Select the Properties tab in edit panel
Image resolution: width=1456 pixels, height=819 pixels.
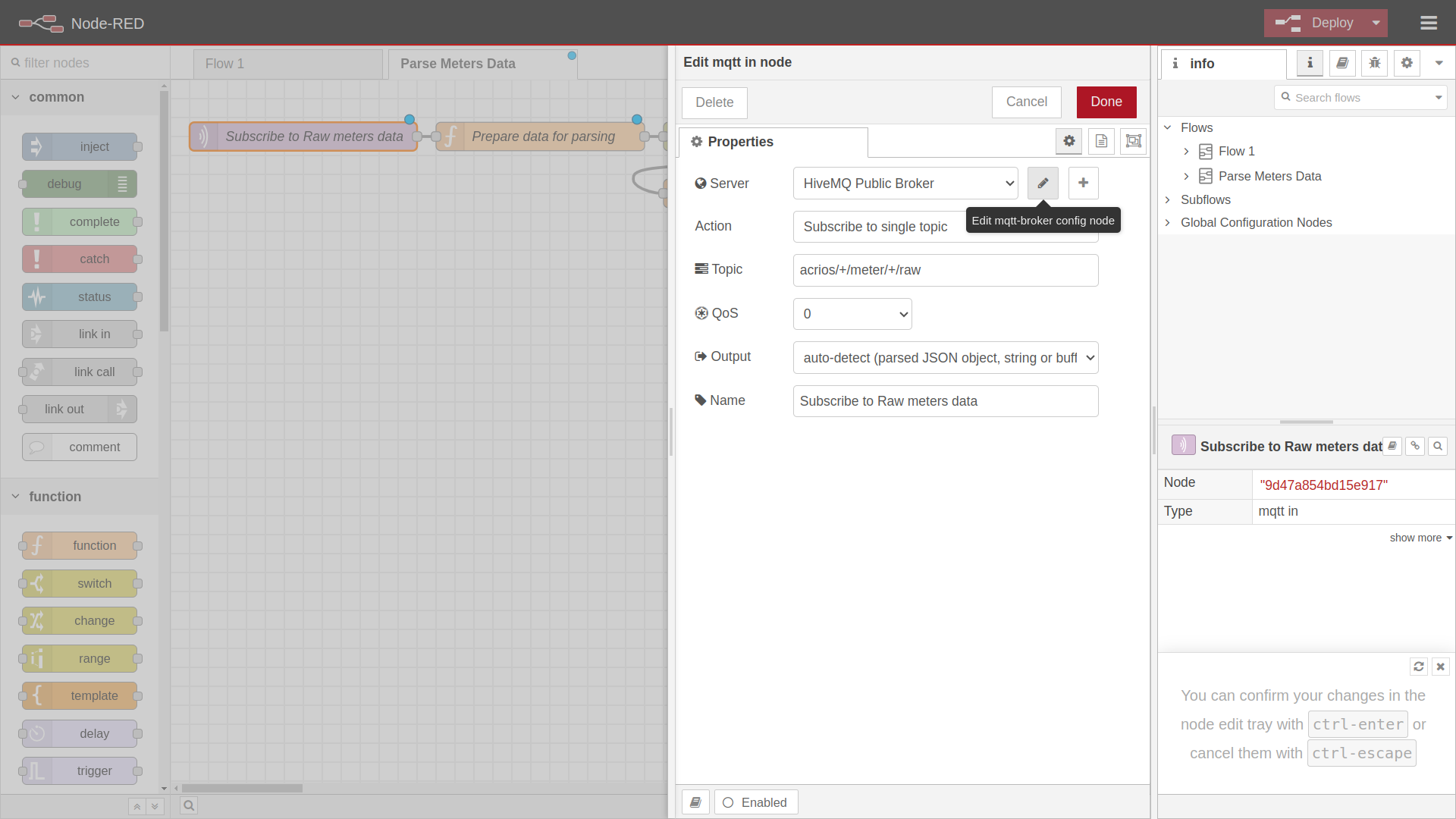pyautogui.click(x=773, y=142)
